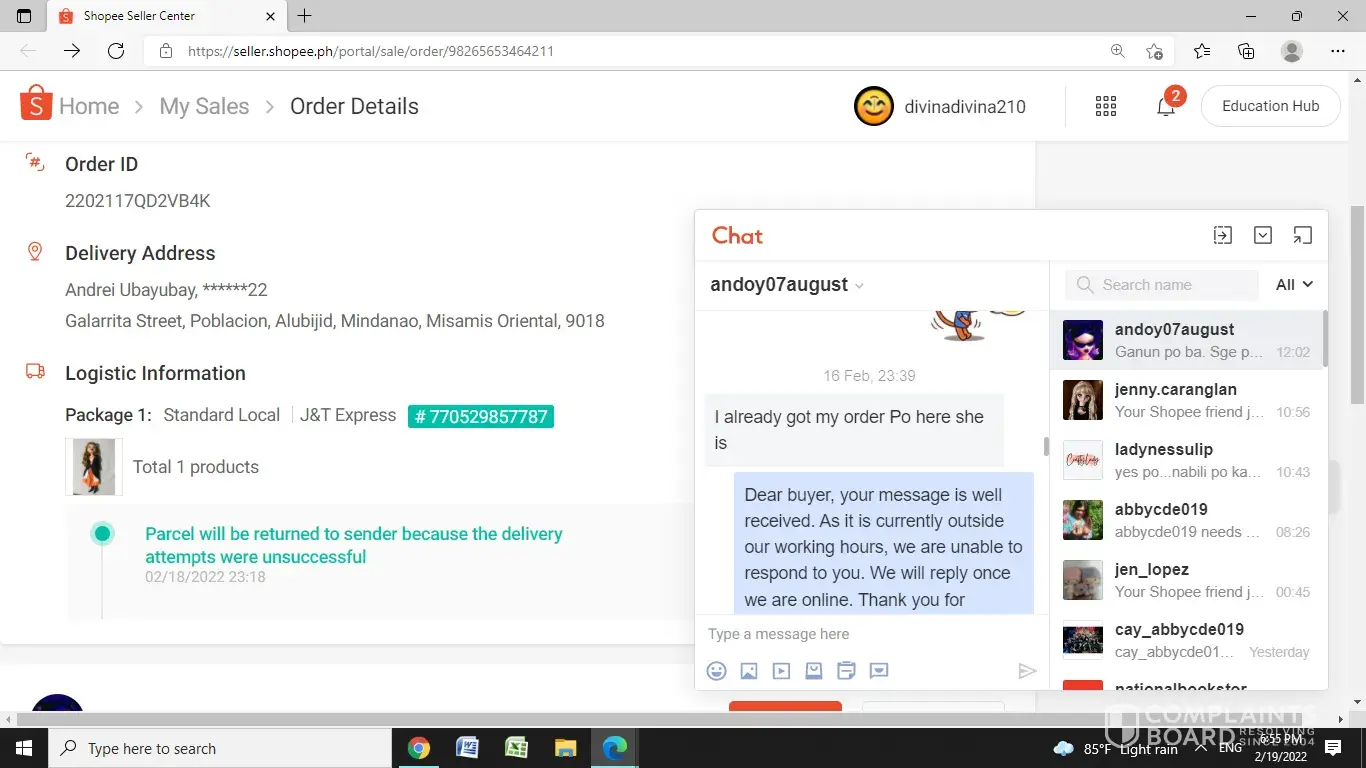
Task: Hide the chat conversation list sidebar
Action: pos(1222,235)
